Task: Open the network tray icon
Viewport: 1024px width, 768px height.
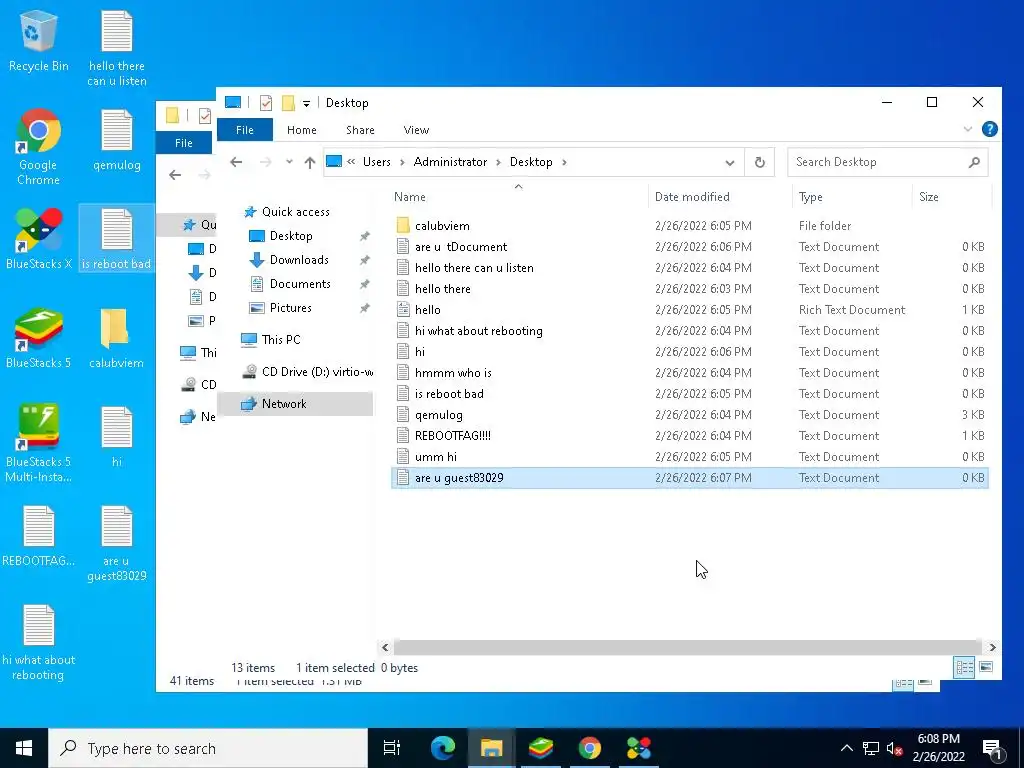Action: [x=871, y=748]
